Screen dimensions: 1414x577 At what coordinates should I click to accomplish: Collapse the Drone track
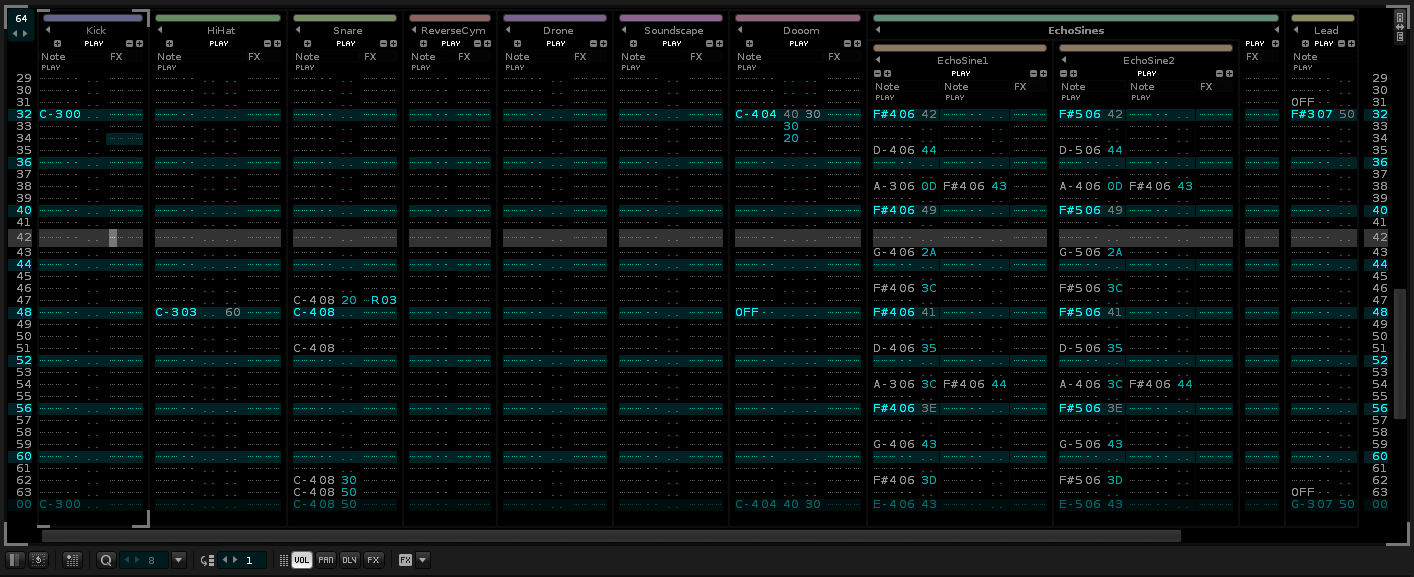tap(508, 30)
